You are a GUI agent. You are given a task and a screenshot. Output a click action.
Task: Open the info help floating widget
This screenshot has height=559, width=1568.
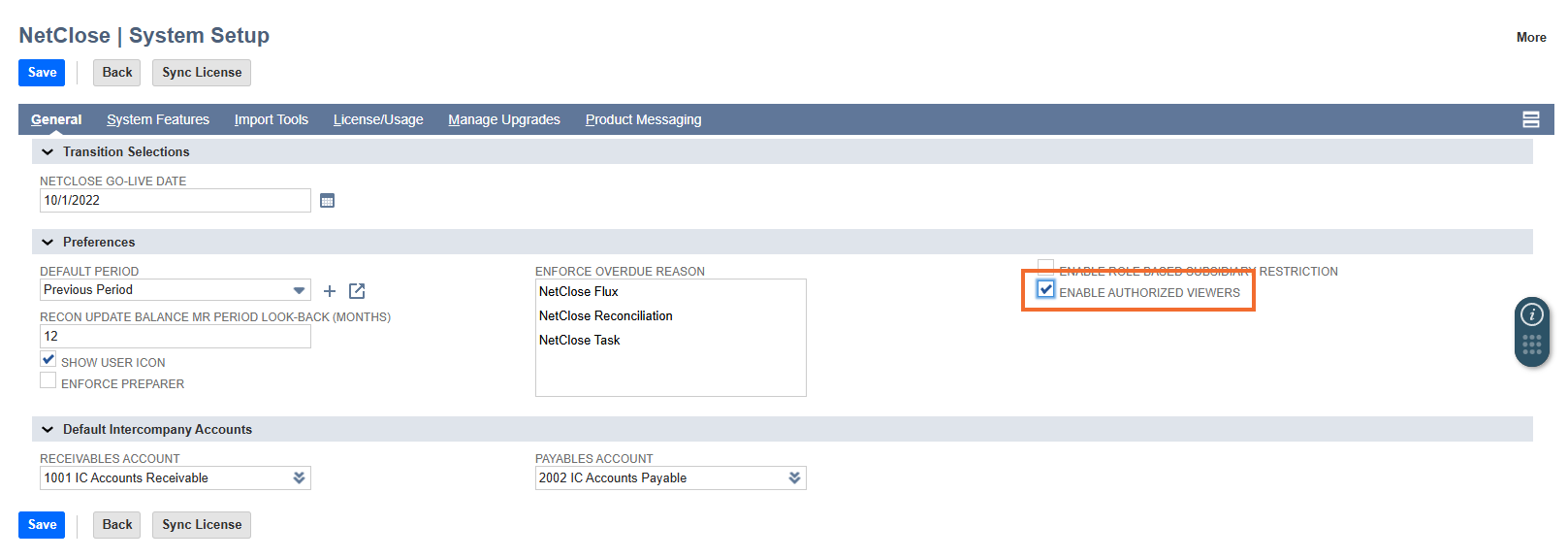pyautogui.click(x=1532, y=314)
